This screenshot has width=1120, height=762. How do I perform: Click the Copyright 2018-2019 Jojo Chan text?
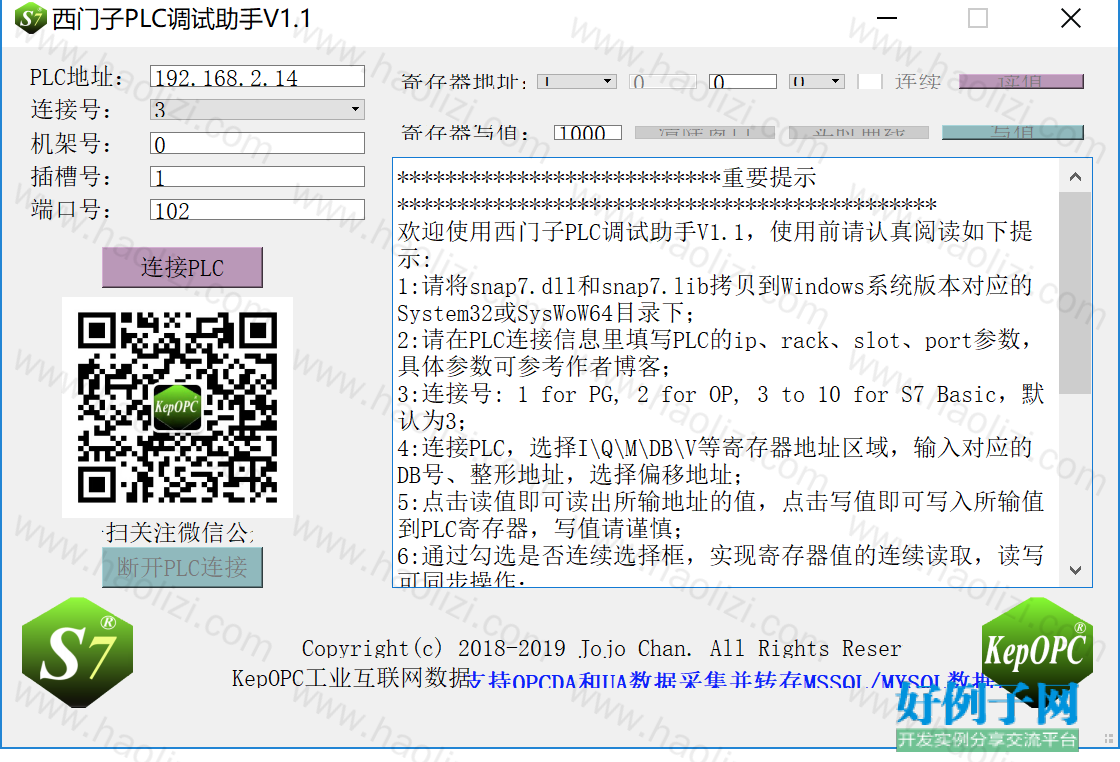(x=601, y=648)
